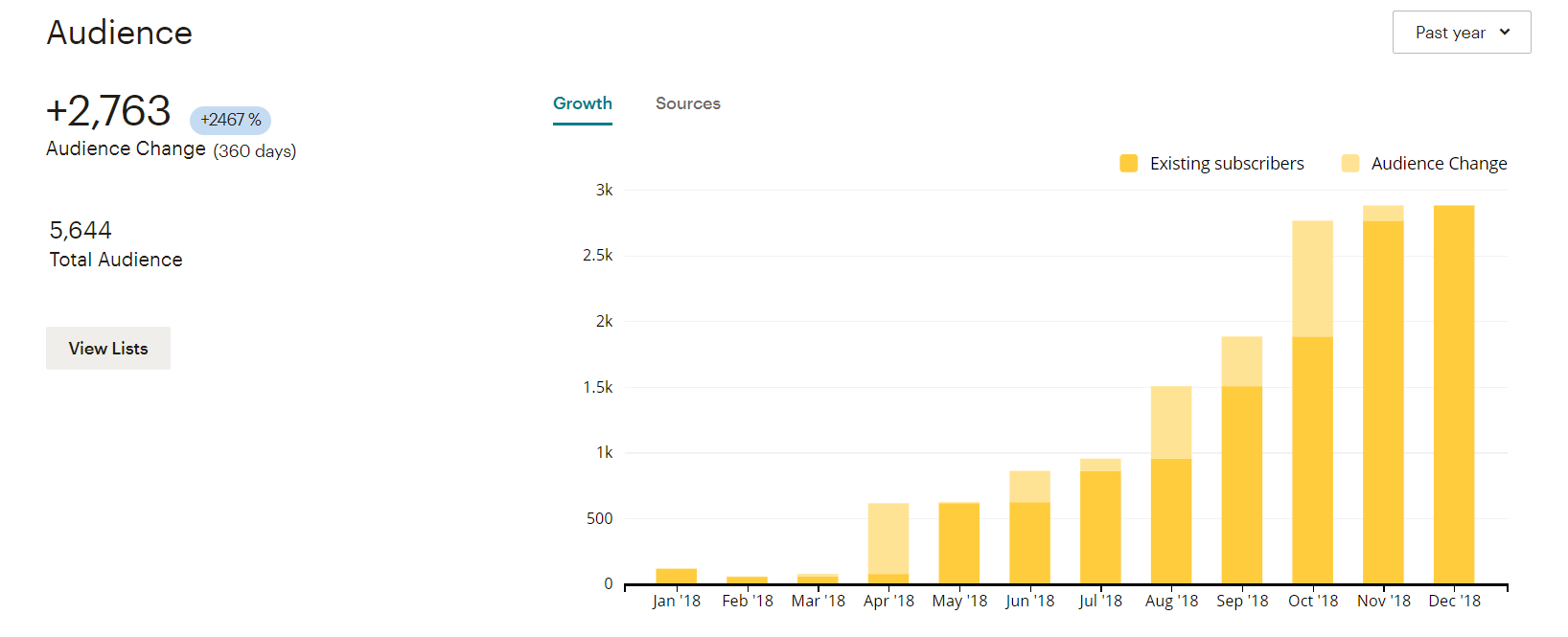Click the Oct '18 audience change bar segment
The image size is (1568, 637).
[x=1312, y=278]
